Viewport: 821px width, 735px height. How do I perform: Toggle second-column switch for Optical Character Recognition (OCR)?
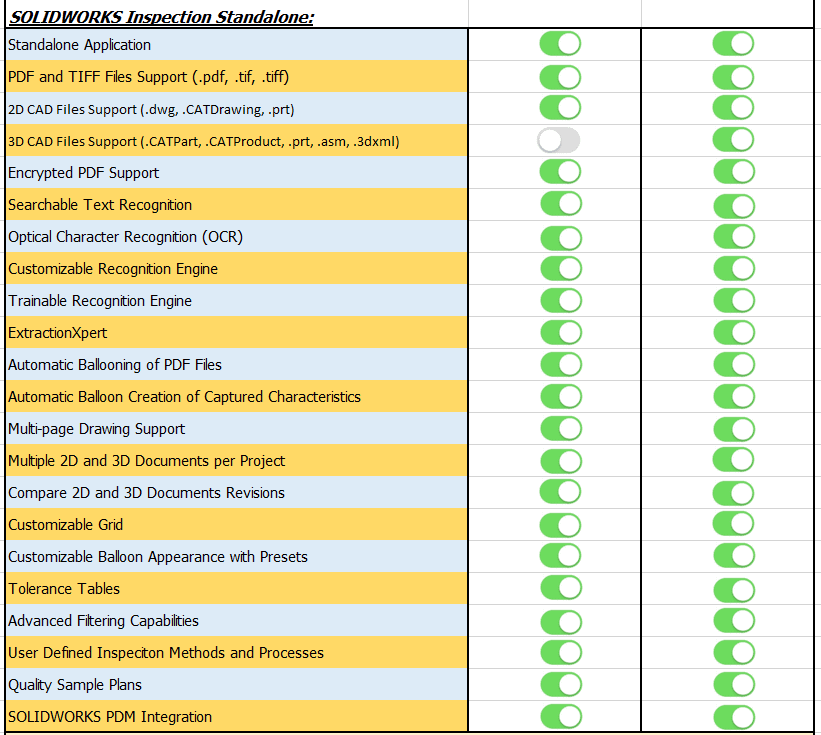[x=734, y=237]
